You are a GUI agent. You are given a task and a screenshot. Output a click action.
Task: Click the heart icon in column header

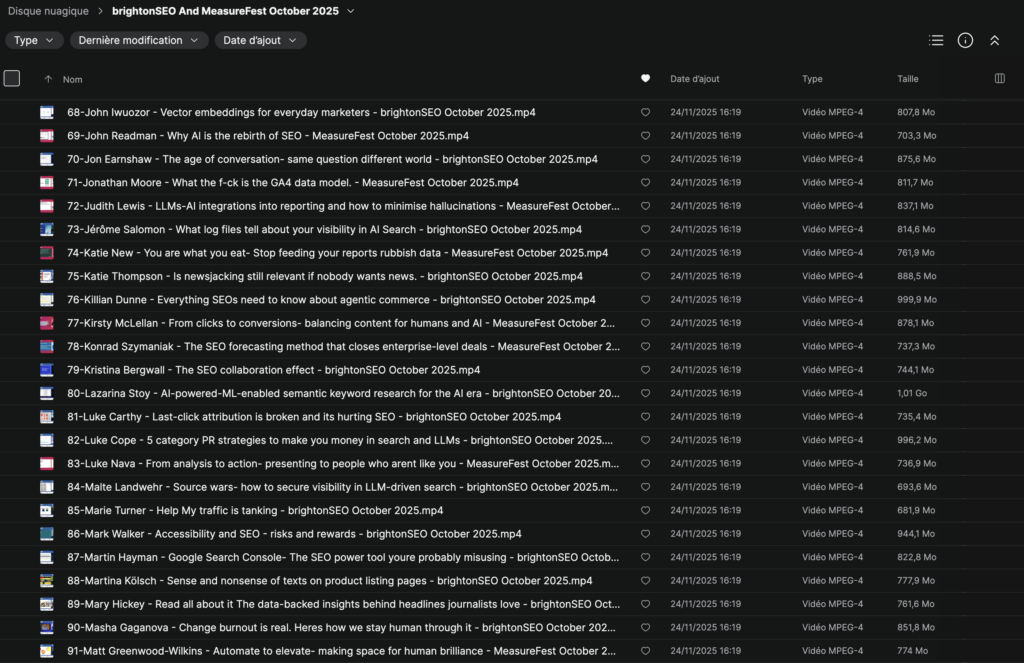645,79
